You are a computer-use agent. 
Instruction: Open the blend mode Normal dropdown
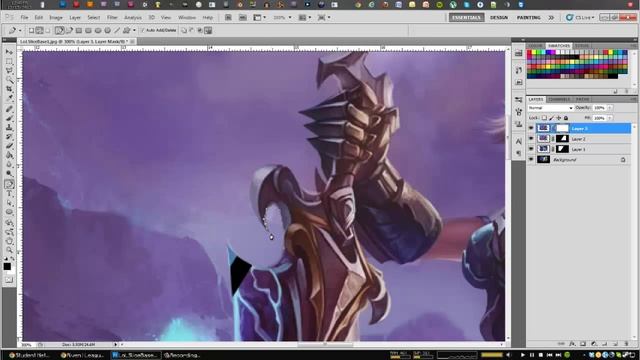click(551, 108)
